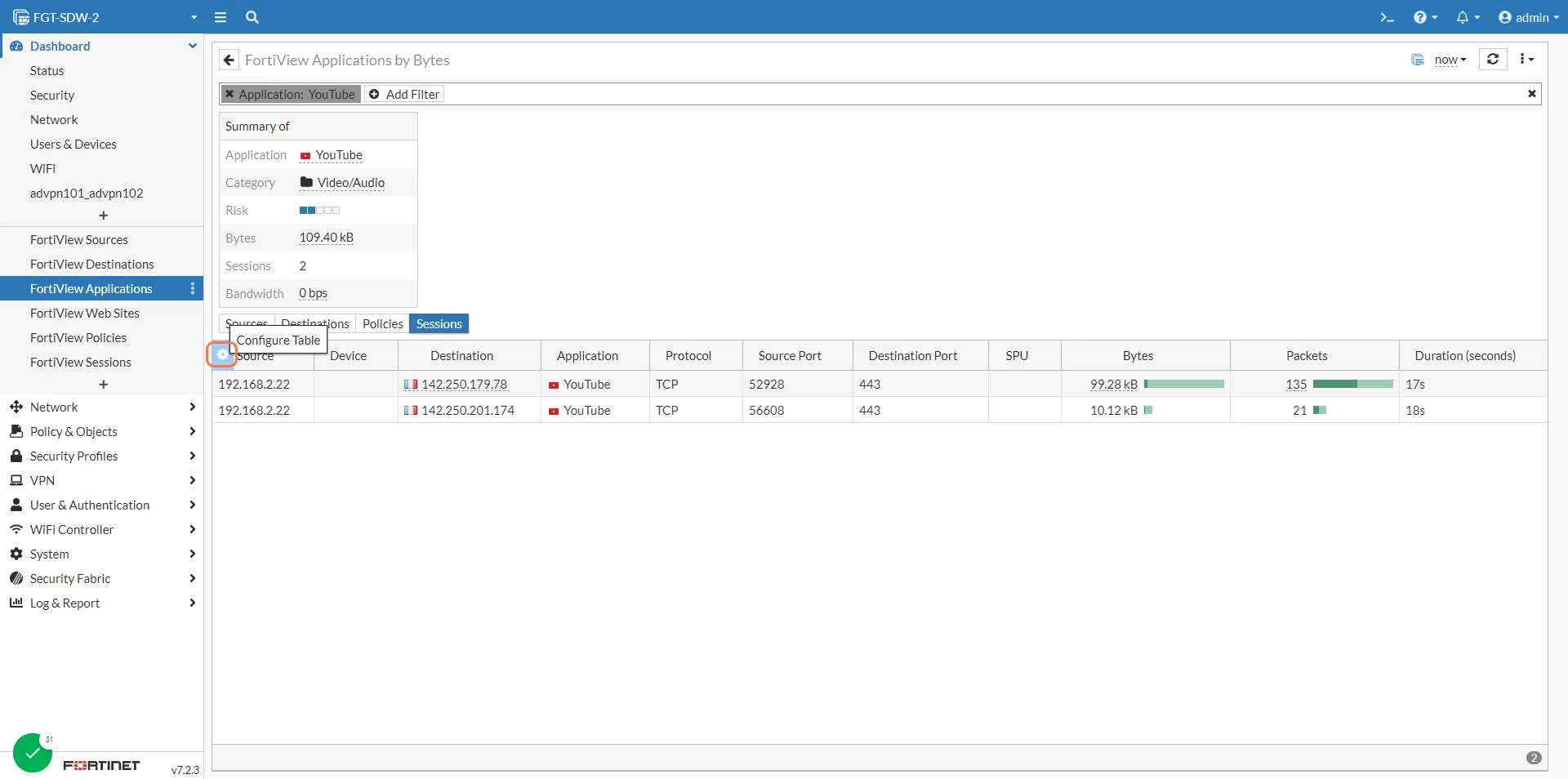This screenshot has height=779, width=1568.
Task: Expand the Network menu
Action: tap(101, 407)
